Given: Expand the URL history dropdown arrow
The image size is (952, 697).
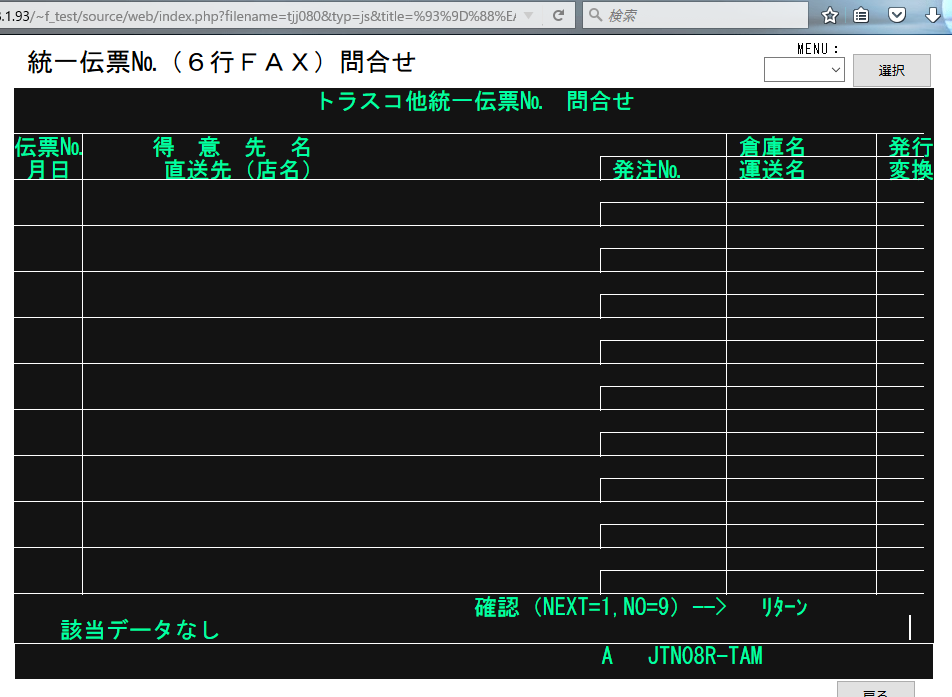Looking at the screenshot, I should (x=529, y=16).
